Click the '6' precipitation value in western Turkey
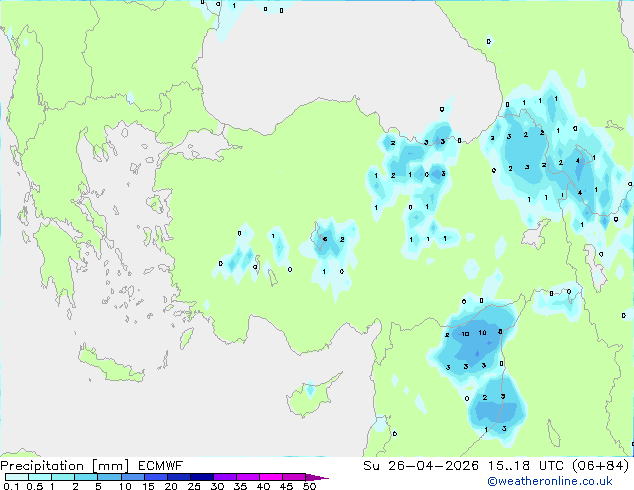This screenshot has height=490, width=634. point(324,239)
